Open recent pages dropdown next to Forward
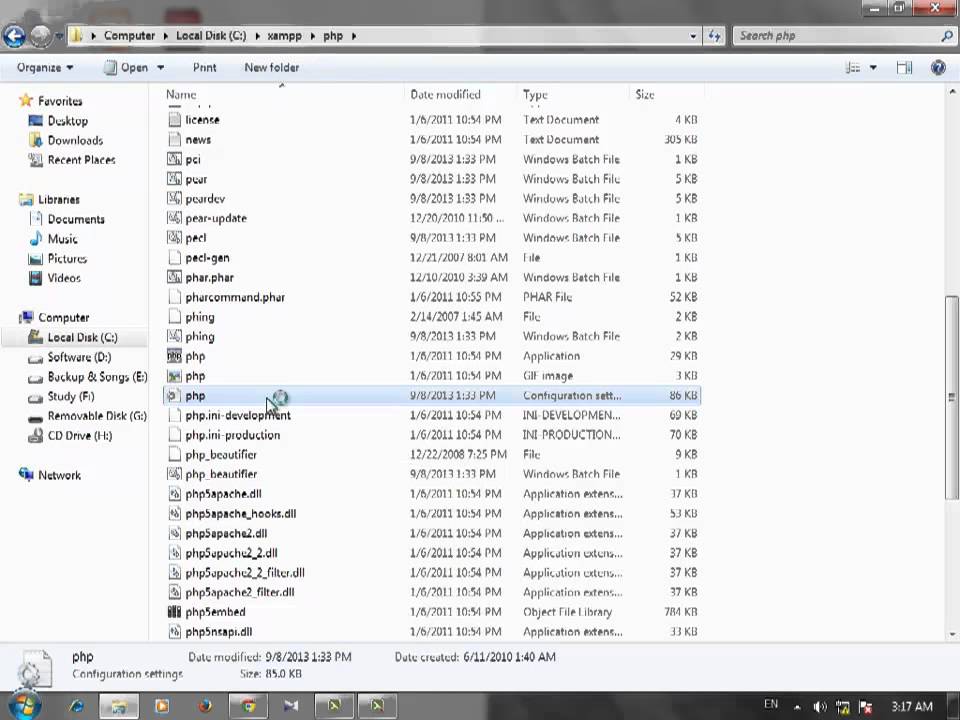The image size is (960, 720). [59, 36]
